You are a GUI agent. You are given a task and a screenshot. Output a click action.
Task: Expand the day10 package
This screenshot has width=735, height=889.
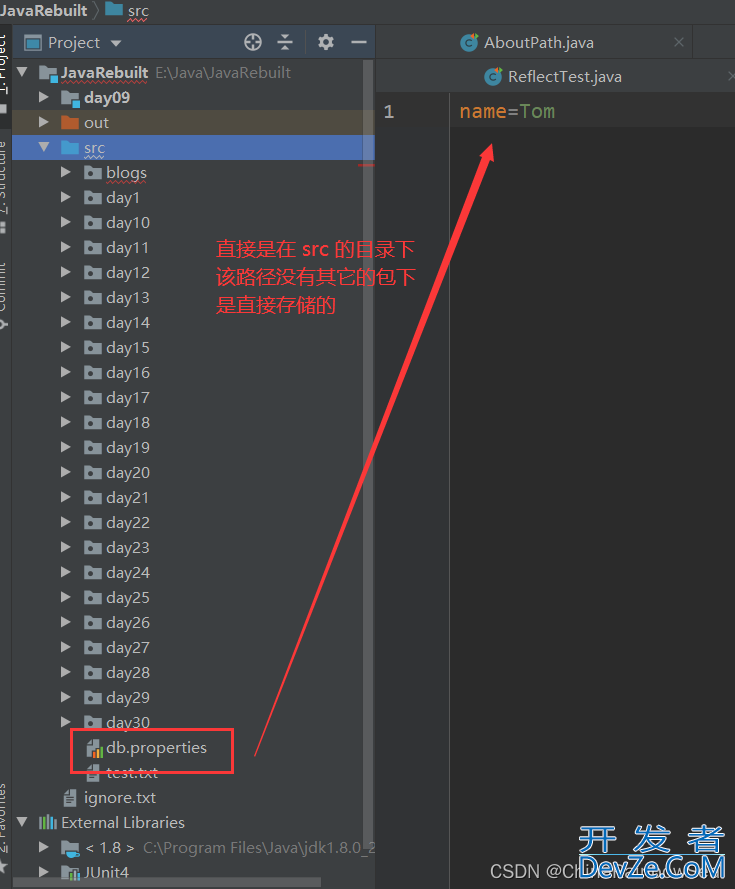[x=66, y=222]
